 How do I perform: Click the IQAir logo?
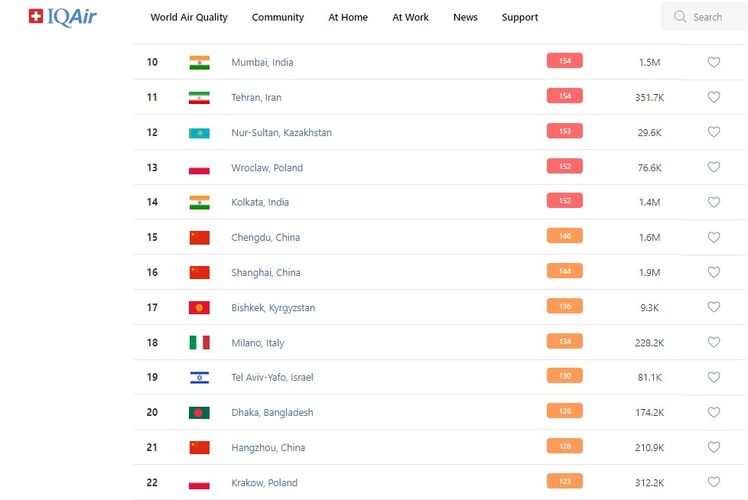[x=62, y=17]
